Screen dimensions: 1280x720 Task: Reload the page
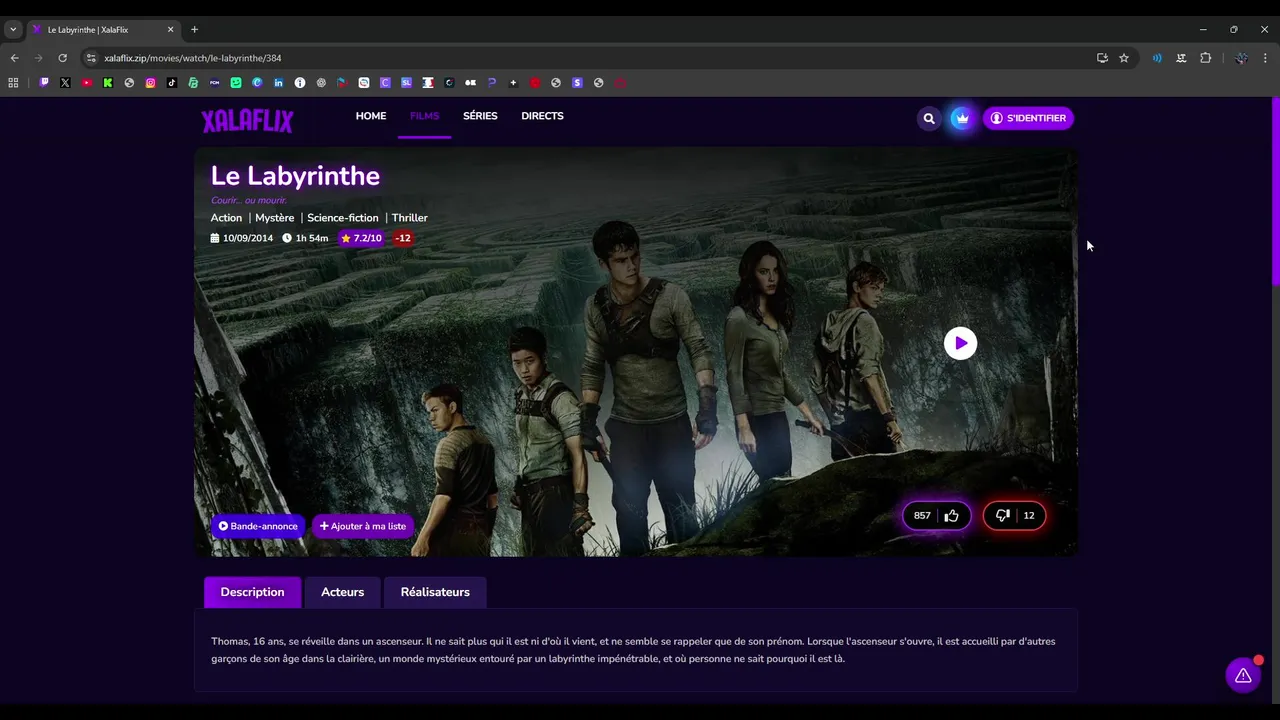[x=62, y=58]
